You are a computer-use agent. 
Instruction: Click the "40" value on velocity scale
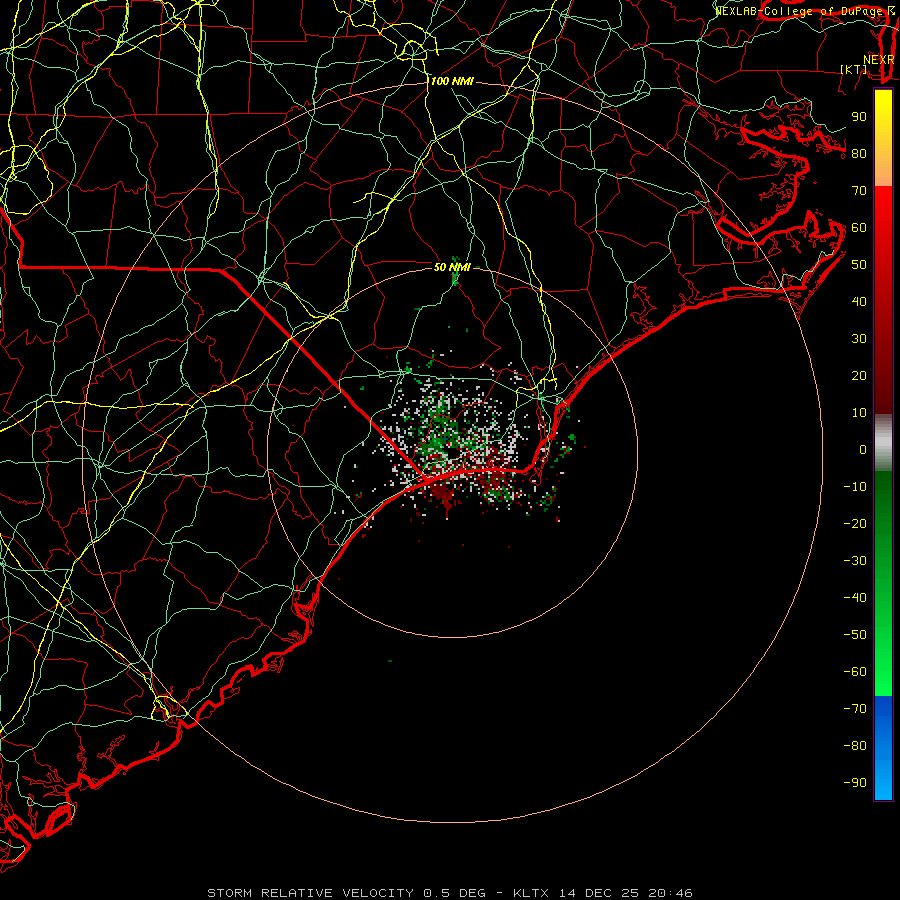(x=859, y=301)
